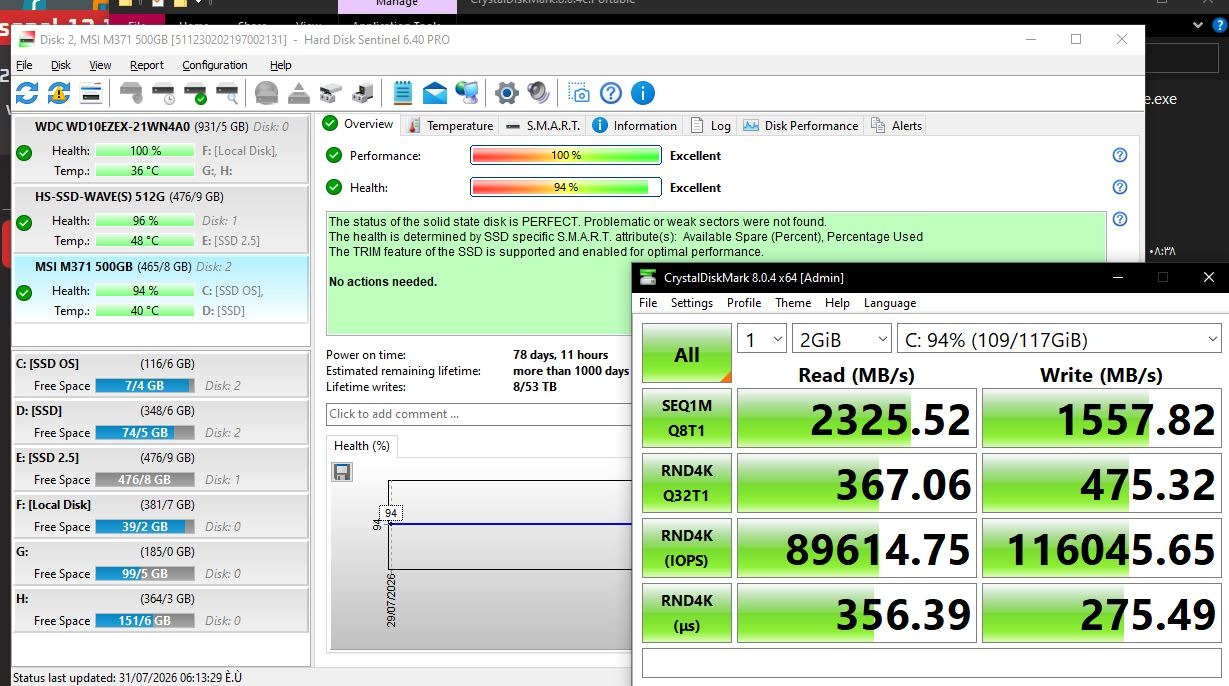
Task: Open the Theme menu in CrystalDiskMark
Action: (793, 302)
